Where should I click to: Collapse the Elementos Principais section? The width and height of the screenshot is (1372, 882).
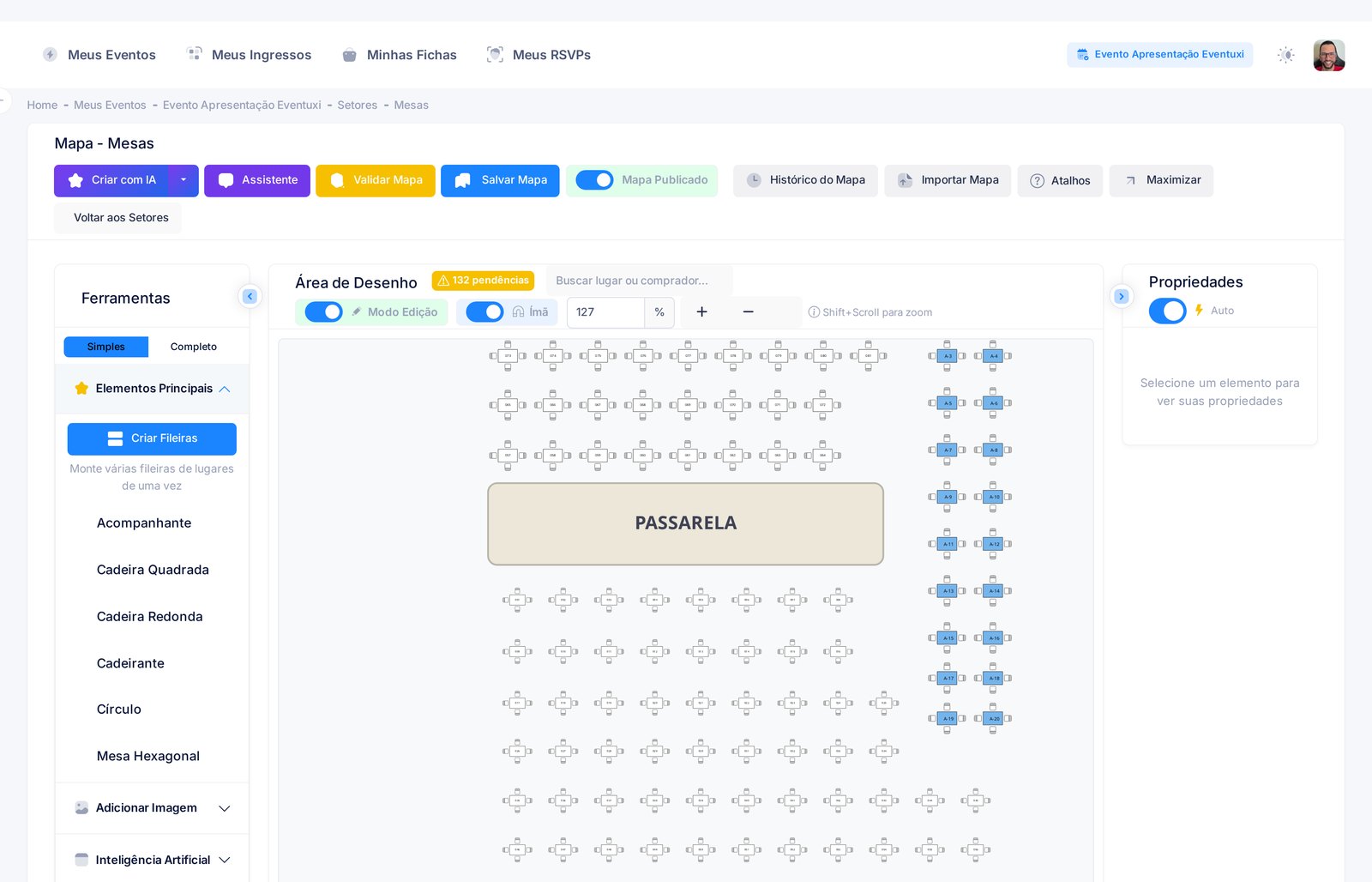pos(153,389)
